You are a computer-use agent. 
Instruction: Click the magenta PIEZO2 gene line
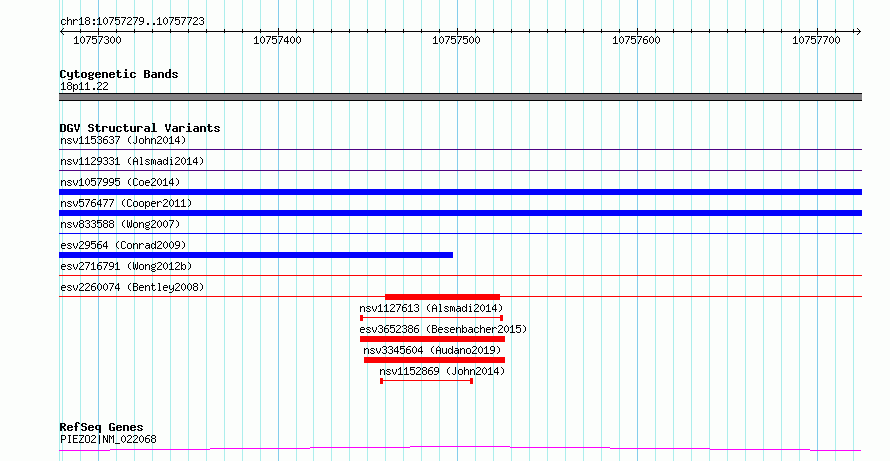(x=460, y=449)
